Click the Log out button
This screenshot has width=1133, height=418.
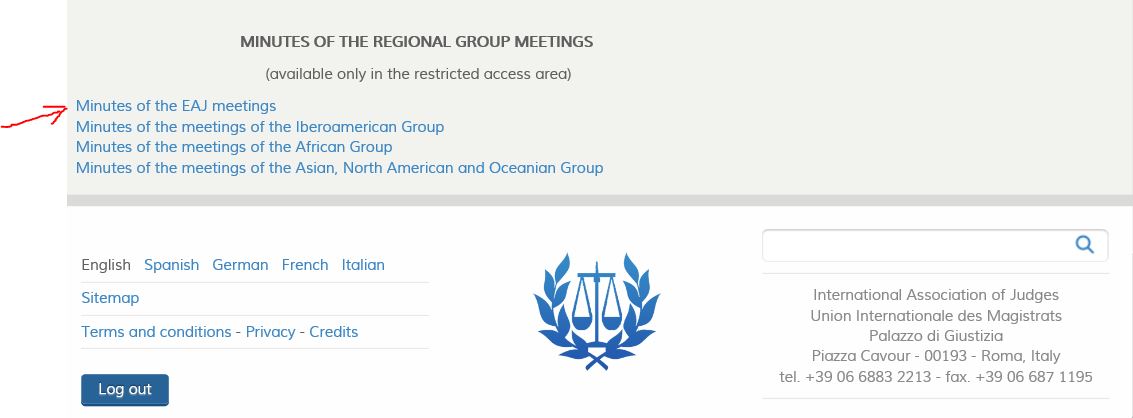125,390
